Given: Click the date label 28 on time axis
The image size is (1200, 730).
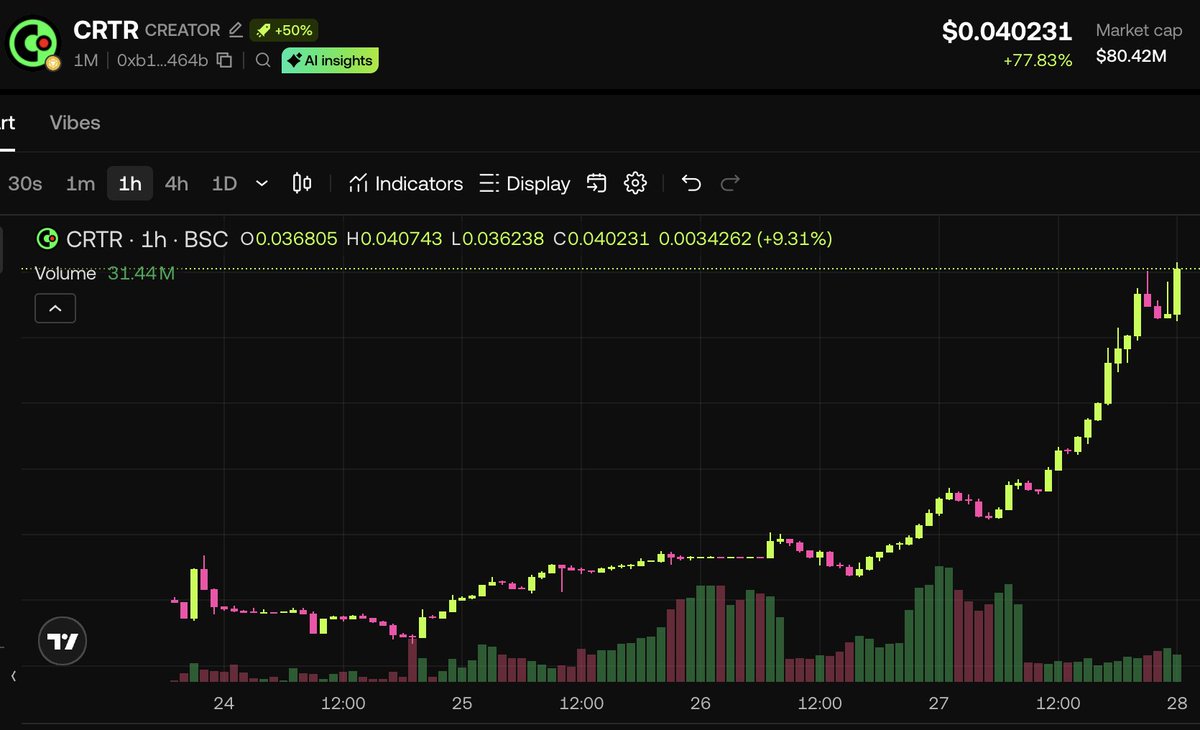Looking at the screenshot, I should tap(1177, 704).
